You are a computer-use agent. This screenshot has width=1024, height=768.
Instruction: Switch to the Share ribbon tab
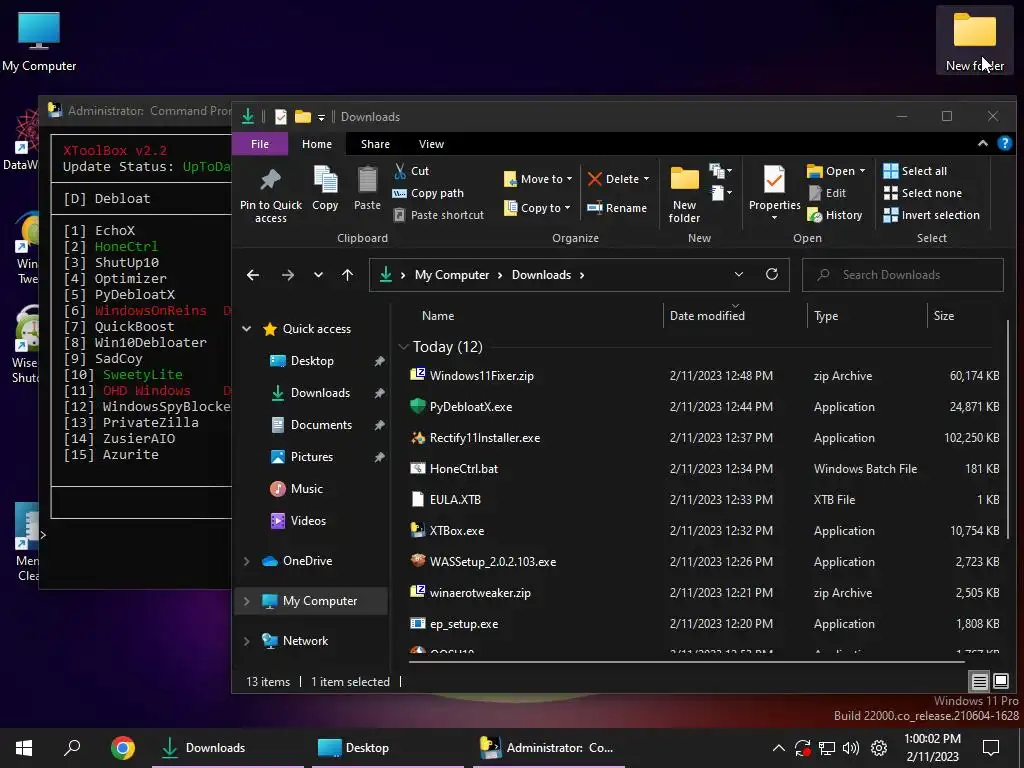[375, 144]
